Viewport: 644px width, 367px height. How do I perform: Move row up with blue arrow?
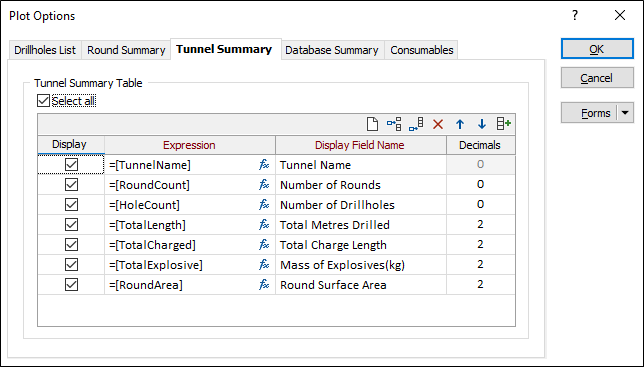pyautogui.click(x=460, y=124)
